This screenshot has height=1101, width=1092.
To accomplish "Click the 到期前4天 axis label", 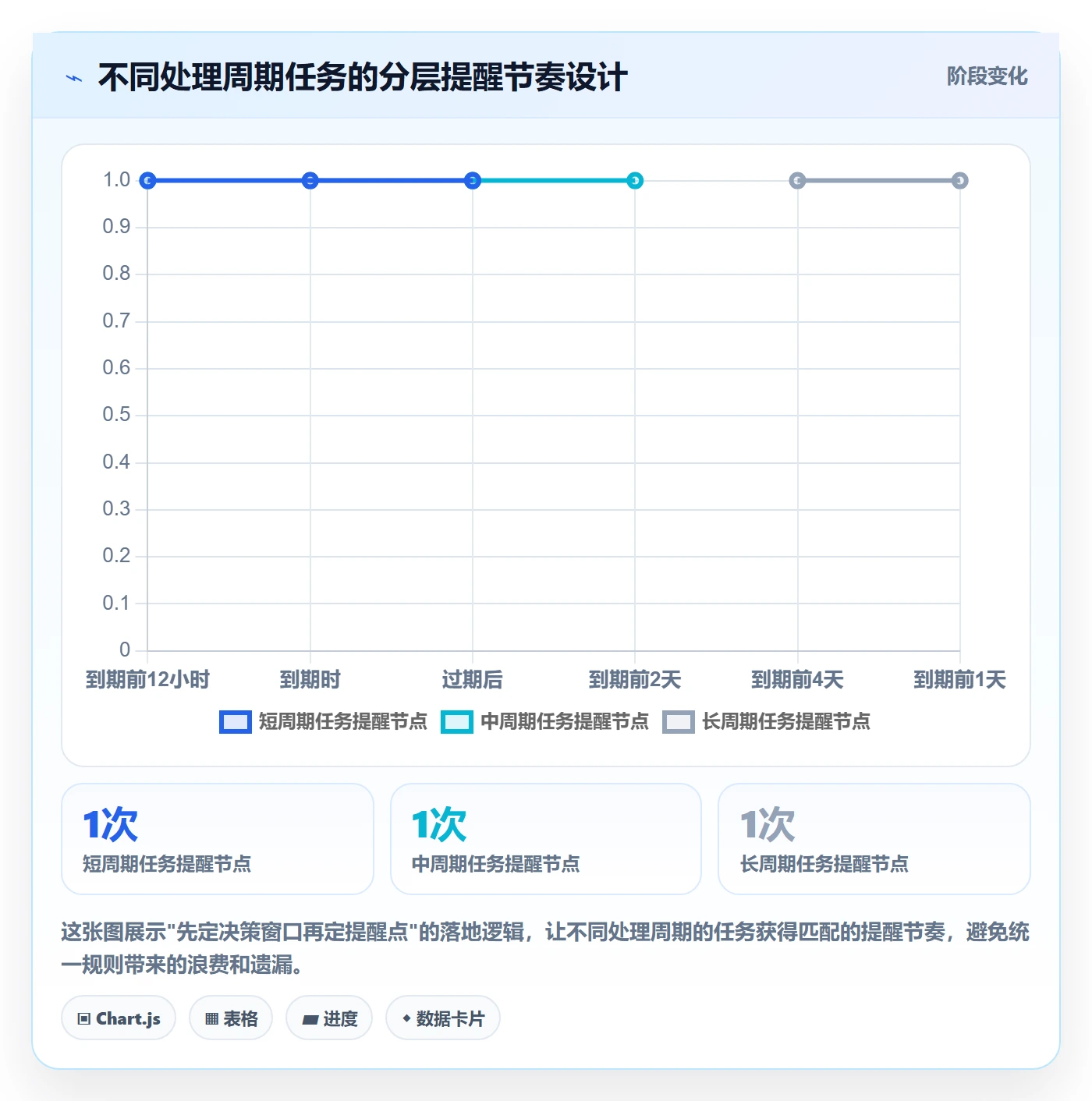I will (x=797, y=680).
